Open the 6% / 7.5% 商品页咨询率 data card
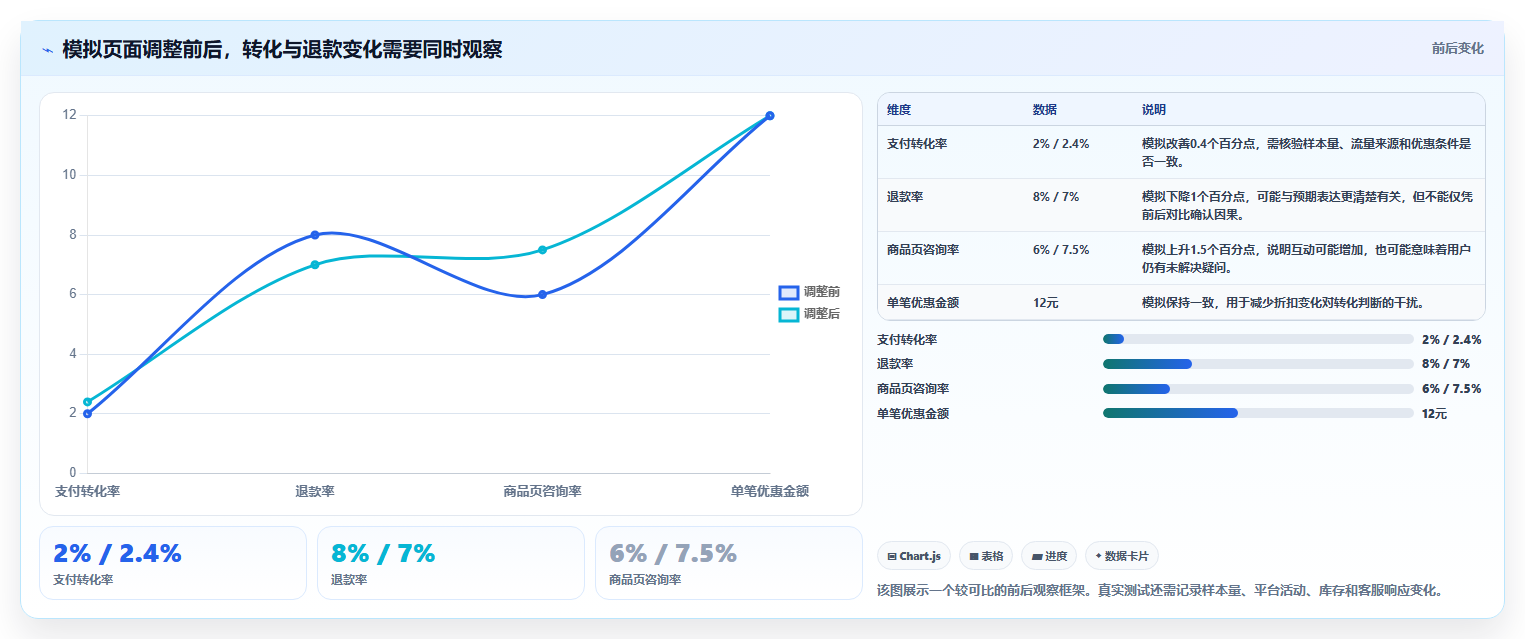 tap(728, 563)
